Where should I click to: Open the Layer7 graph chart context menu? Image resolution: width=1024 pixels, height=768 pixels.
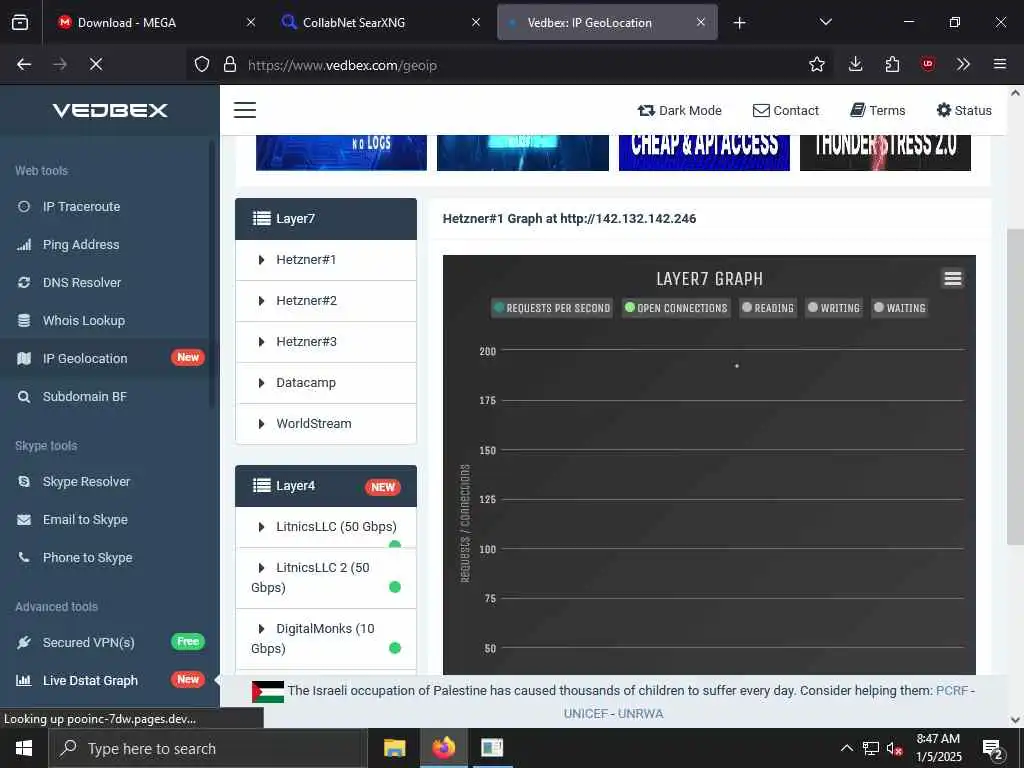[953, 278]
